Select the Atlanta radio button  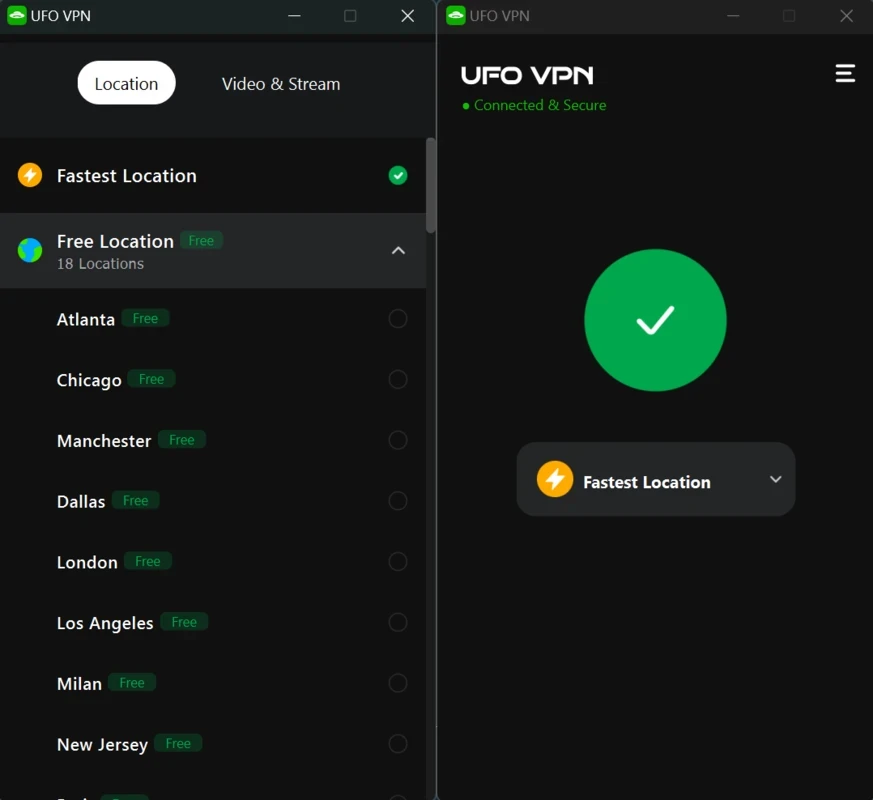(398, 319)
